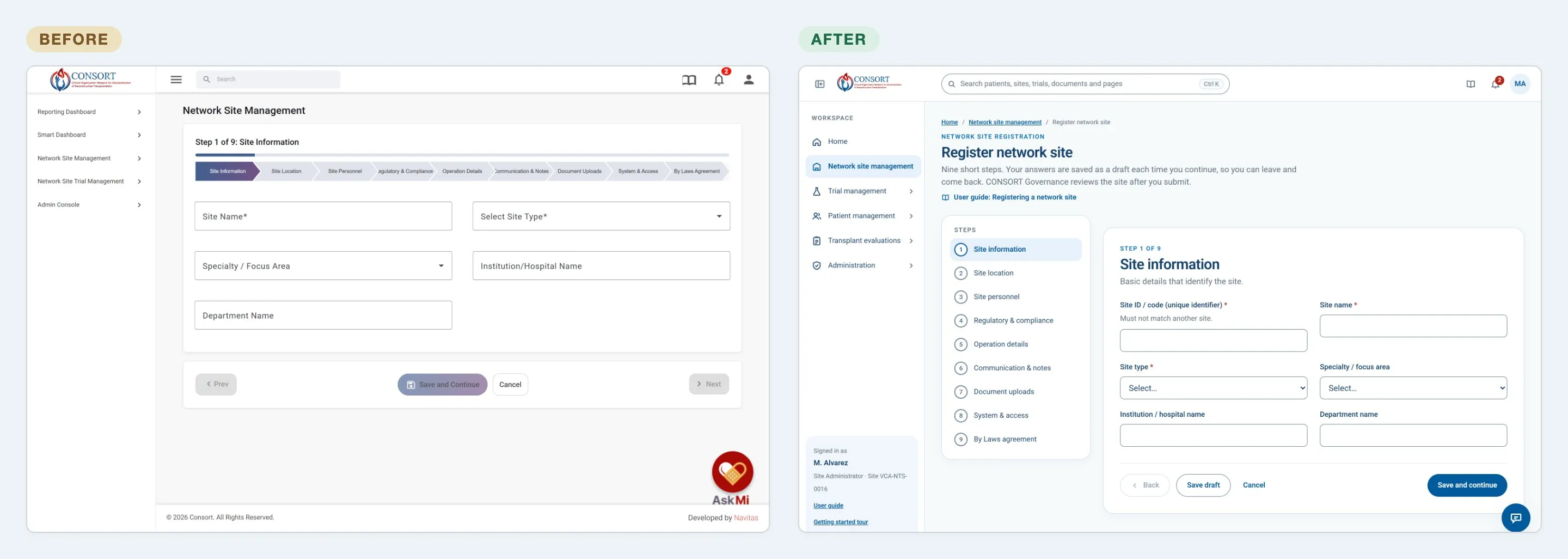This screenshot has width=1568, height=559.
Task: Expand Network Site Trial Management
Action: click(x=89, y=181)
